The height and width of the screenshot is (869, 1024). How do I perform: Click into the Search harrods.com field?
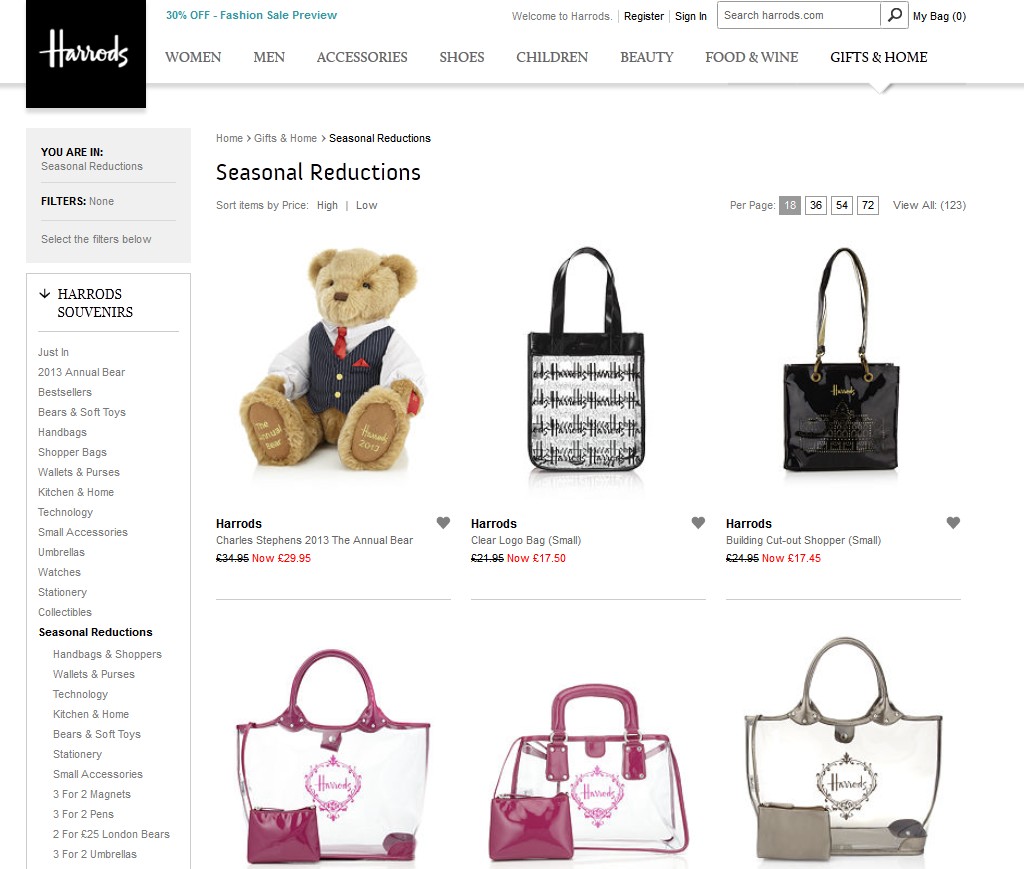799,15
